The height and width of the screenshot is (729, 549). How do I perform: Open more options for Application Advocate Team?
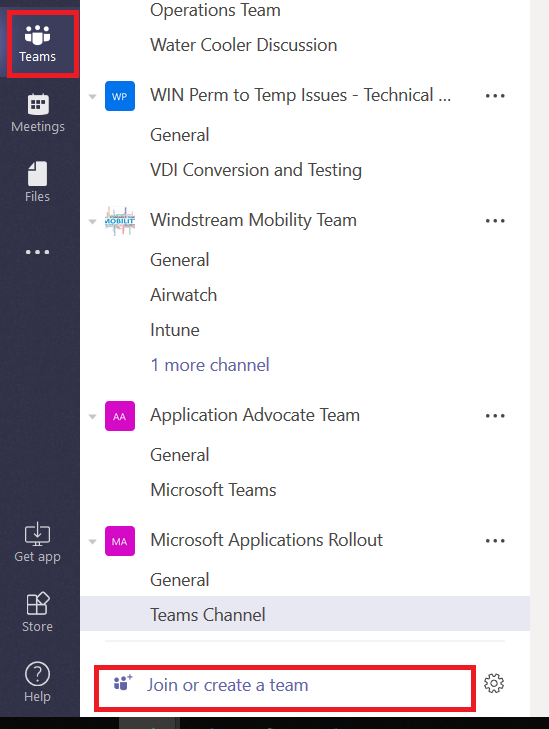pyautogui.click(x=495, y=416)
